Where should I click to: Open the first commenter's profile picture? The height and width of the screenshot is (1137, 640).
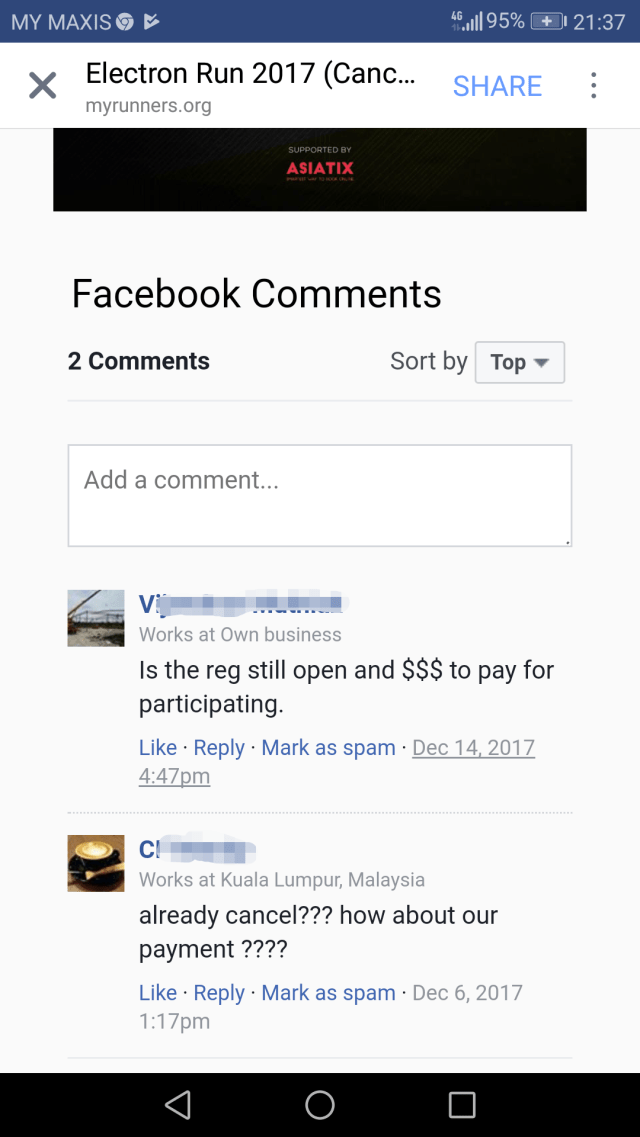click(x=96, y=618)
